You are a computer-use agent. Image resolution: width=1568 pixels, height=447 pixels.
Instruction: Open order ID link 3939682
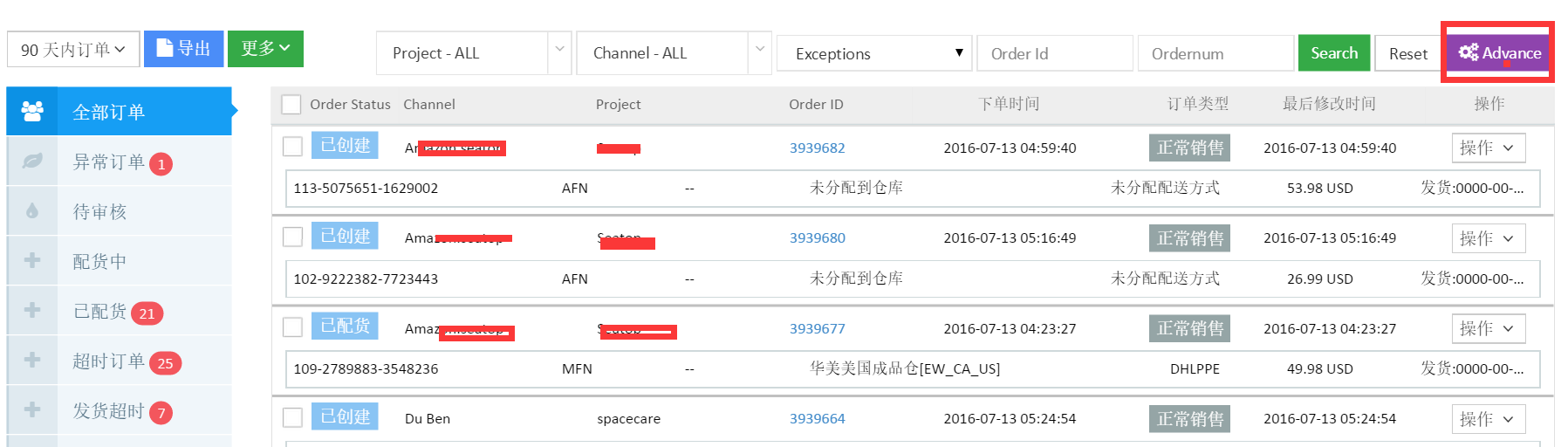point(818,148)
